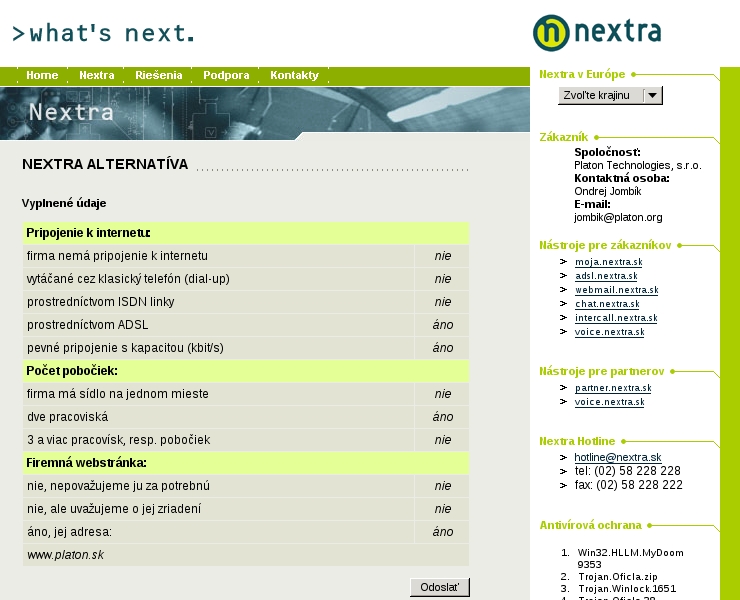Select 'prostredníctvom ADSL' row text
The width and height of the screenshot is (740, 600).
(87, 325)
